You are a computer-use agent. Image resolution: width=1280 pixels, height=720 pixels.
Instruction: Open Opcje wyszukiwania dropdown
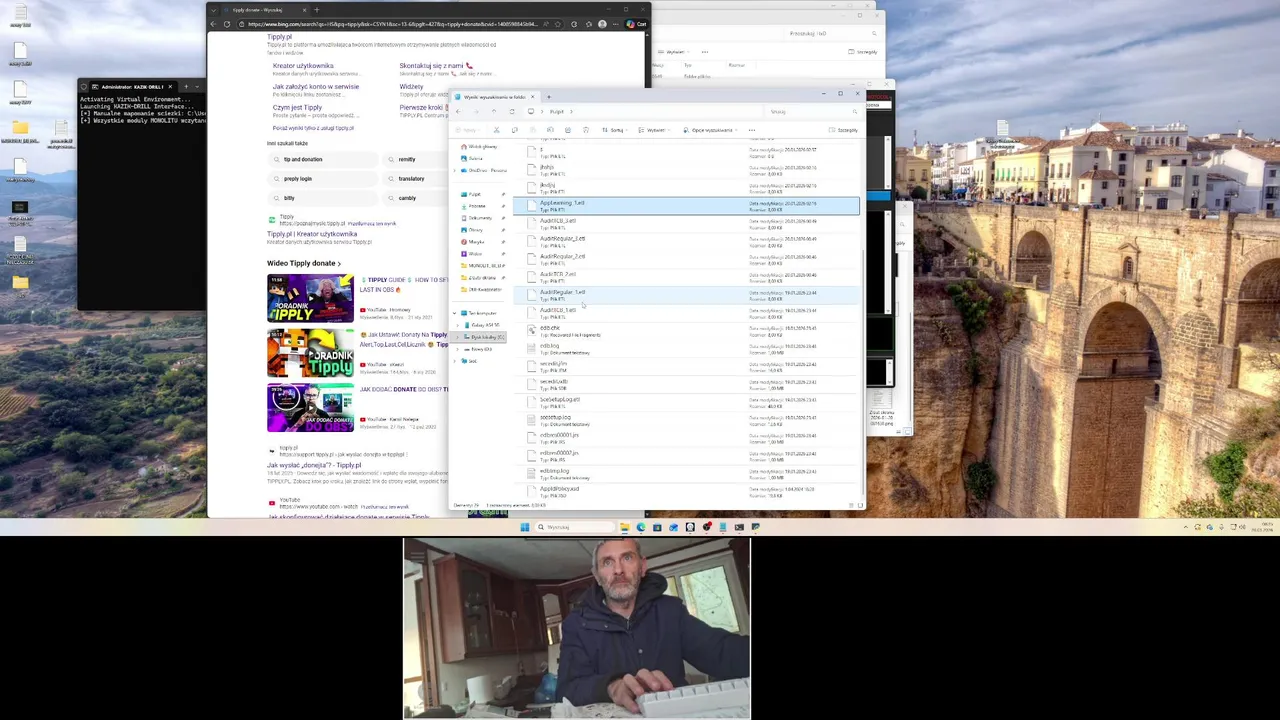coord(711,130)
